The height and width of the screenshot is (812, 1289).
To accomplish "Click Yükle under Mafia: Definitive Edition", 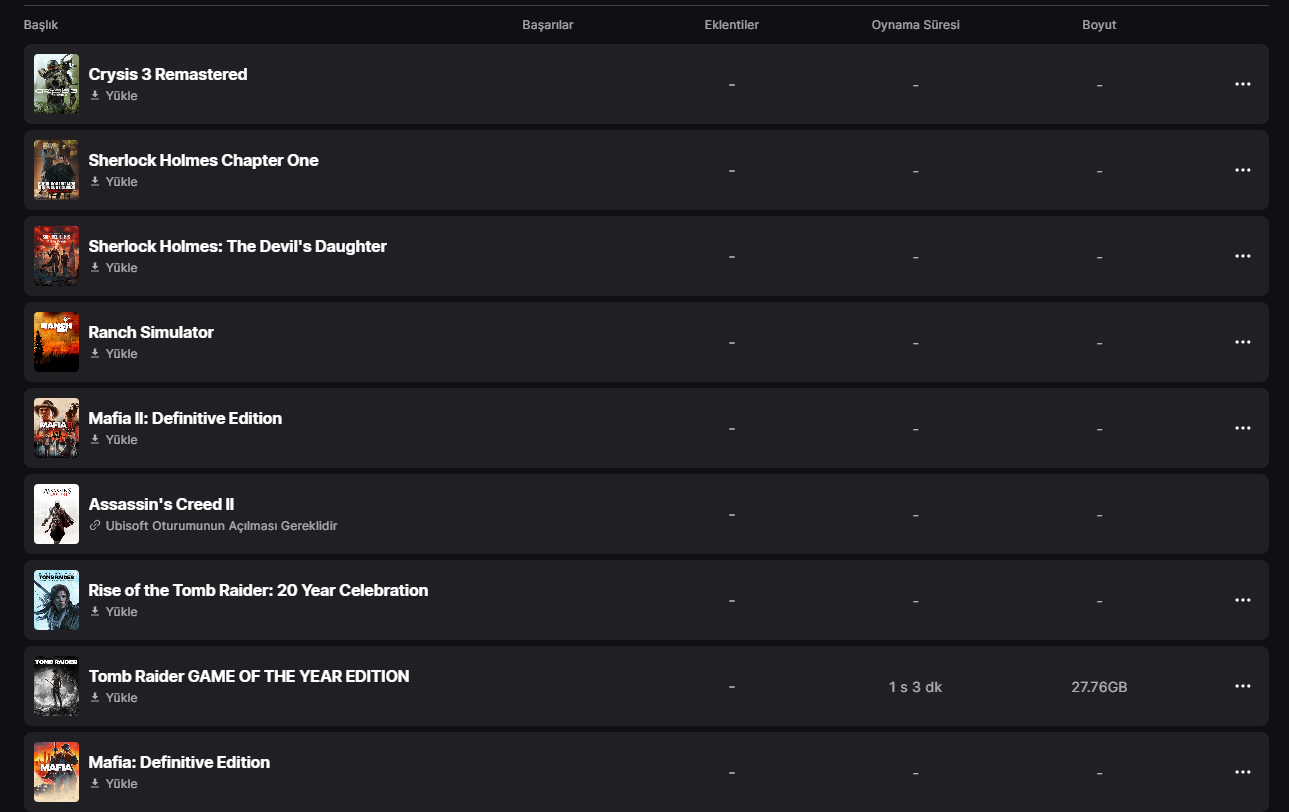I will coord(121,784).
